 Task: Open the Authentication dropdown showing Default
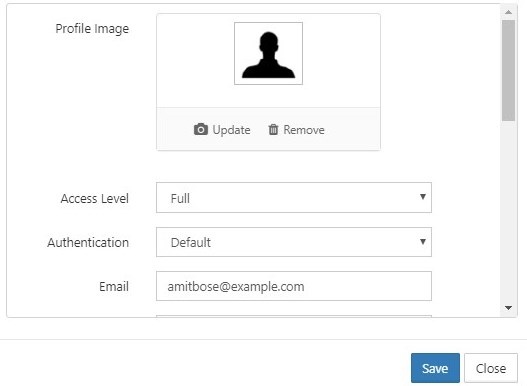click(294, 242)
